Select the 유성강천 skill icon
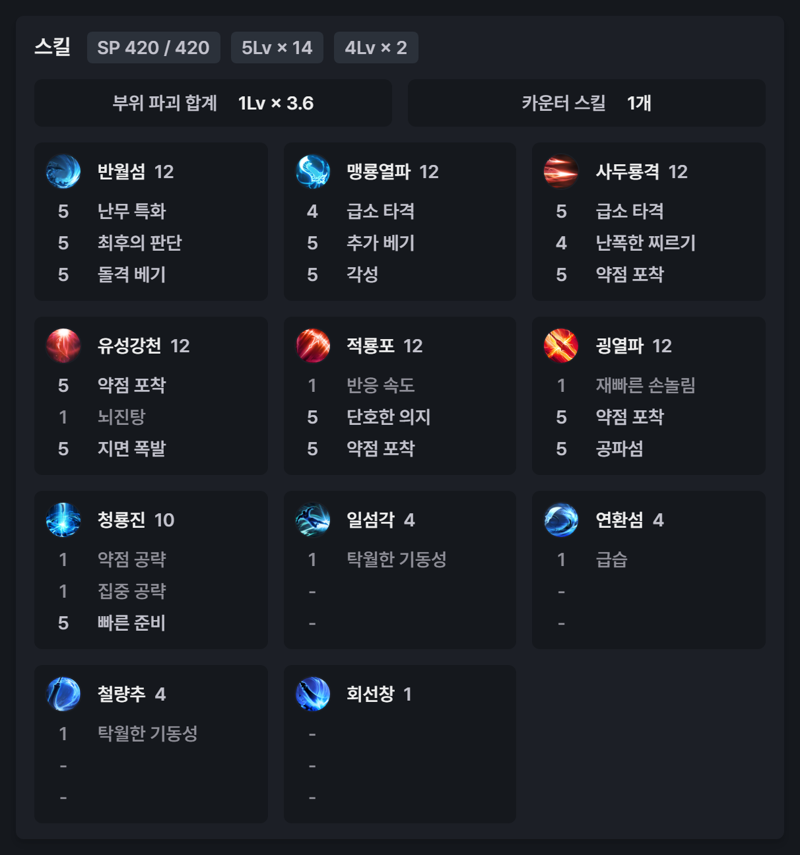Screen dimensions: 800x855 tap(63, 345)
